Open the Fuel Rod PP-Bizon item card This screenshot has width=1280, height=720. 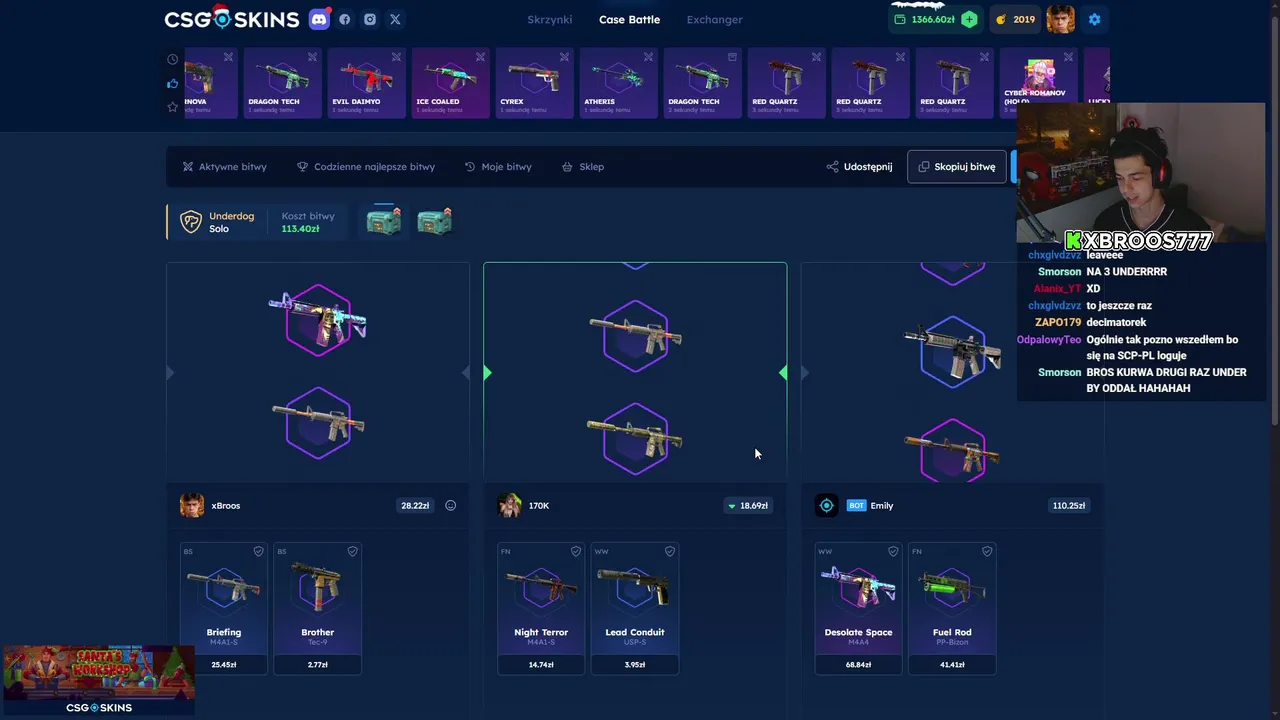click(x=952, y=608)
